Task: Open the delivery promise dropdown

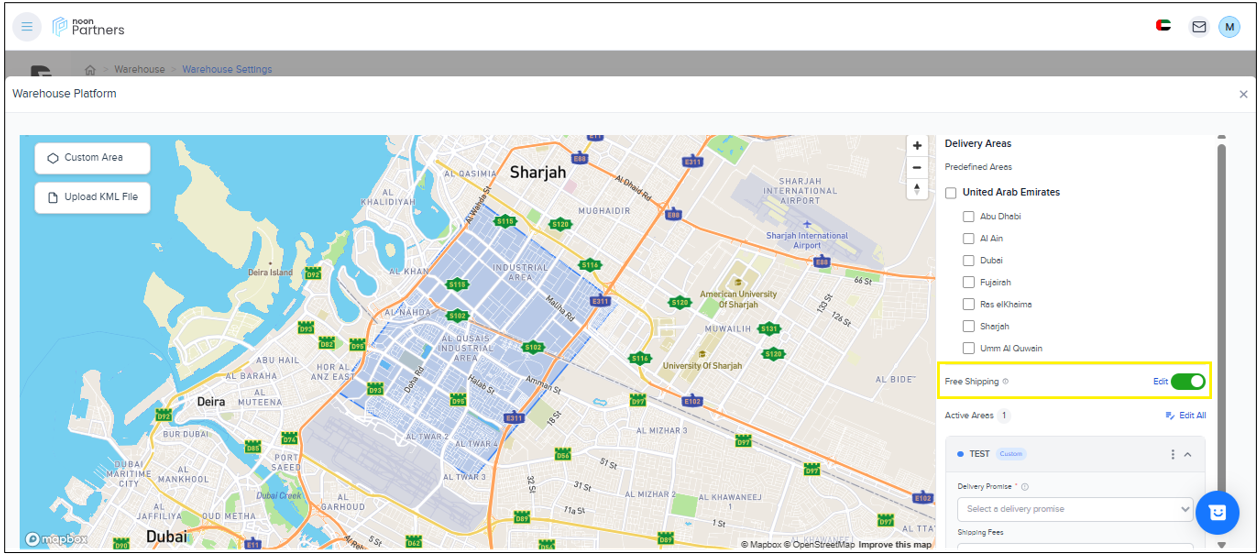Action: [x=1075, y=509]
